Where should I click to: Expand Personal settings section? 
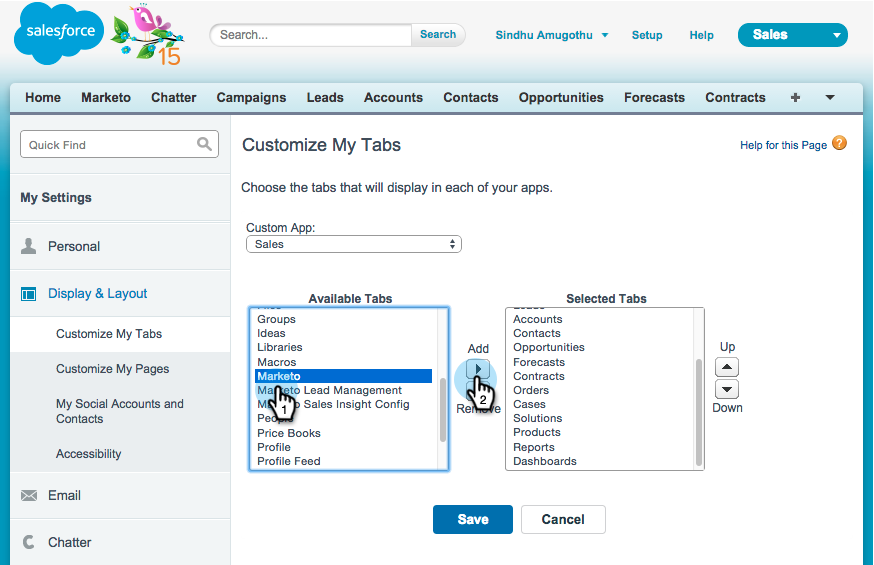pos(120,246)
